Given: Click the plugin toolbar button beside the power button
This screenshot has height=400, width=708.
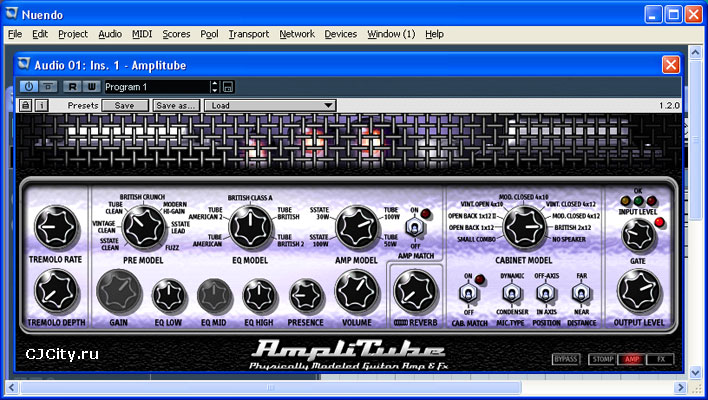Looking at the screenshot, I should [48, 87].
